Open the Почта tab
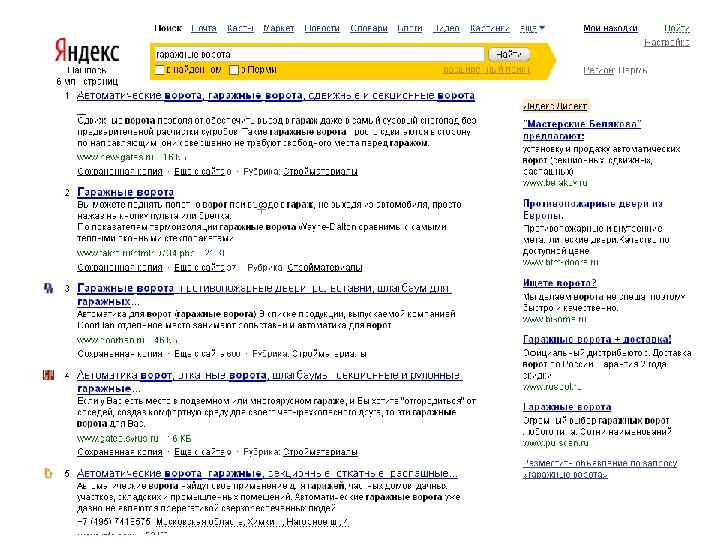The width and height of the screenshot is (720, 540). (204, 28)
